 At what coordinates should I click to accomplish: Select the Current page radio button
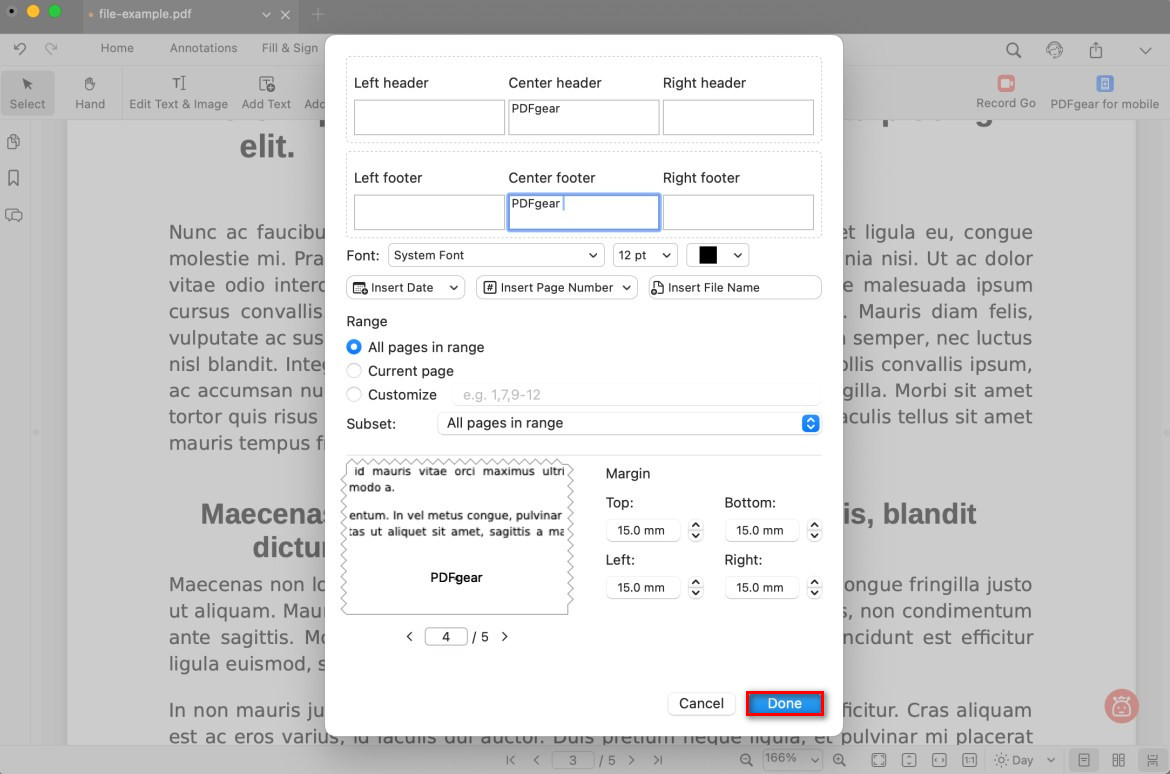coord(353,371)
